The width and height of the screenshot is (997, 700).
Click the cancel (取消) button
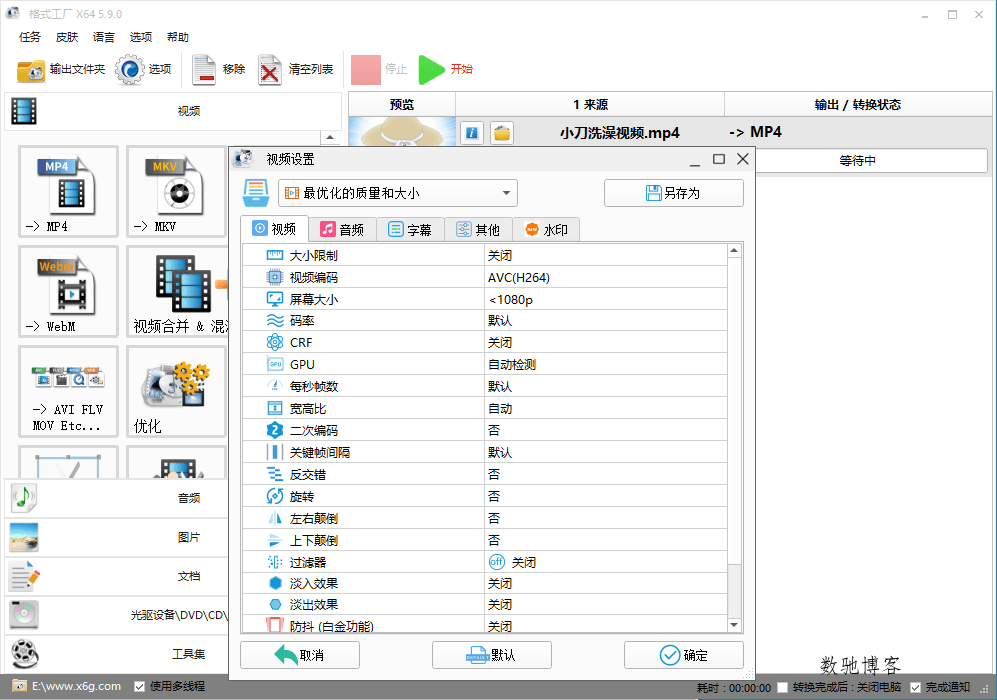tap(299, 655)
